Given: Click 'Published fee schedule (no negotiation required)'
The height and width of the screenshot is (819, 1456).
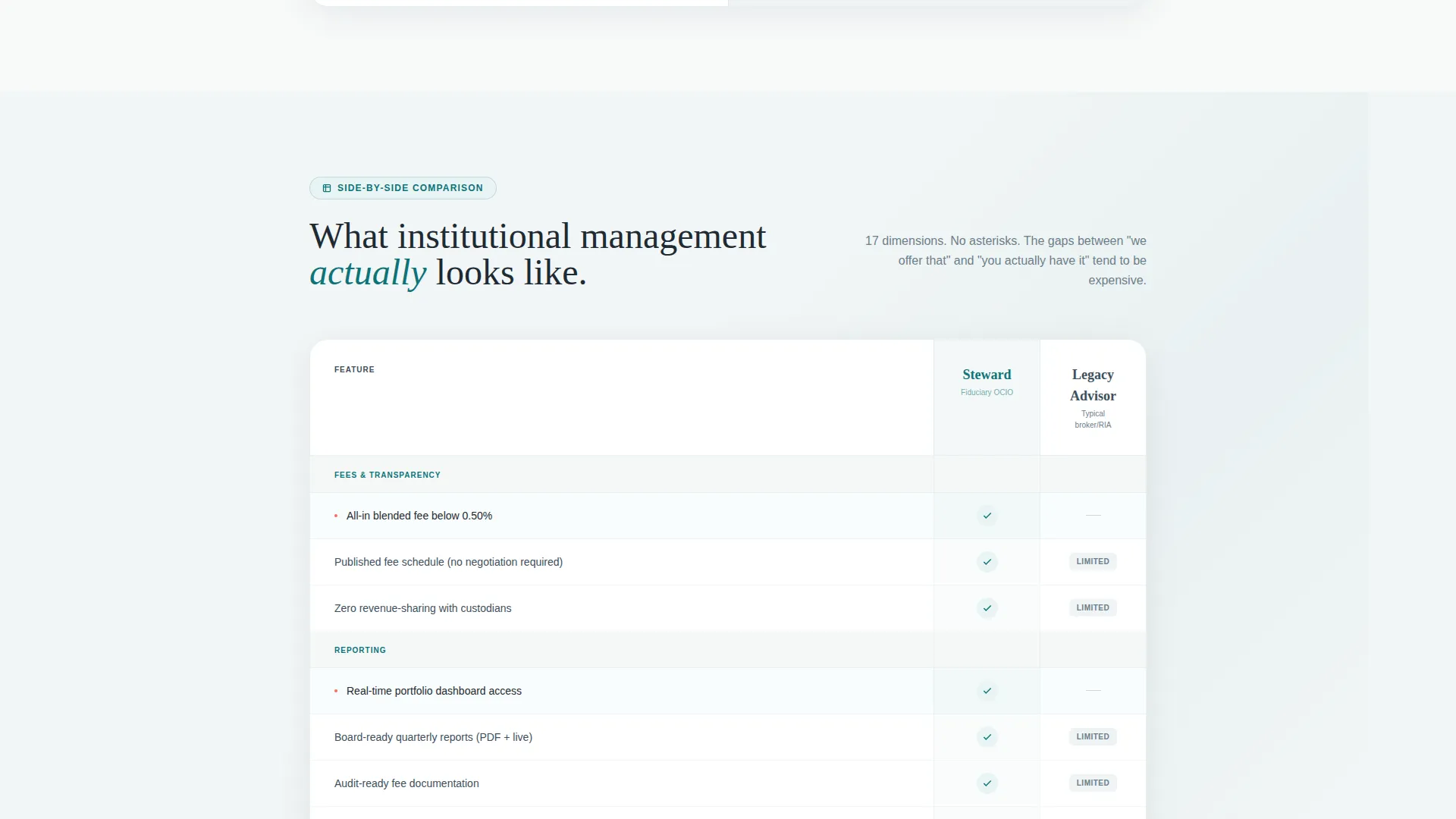Looking at the screenshot, I should click(448, 562).
